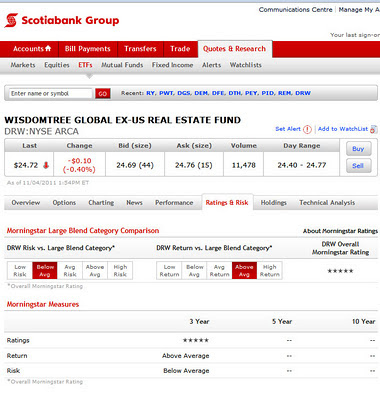Click the highlighted Below Avg risk box
The height and width of the screenshot is (400, 380).
point(45,271)
